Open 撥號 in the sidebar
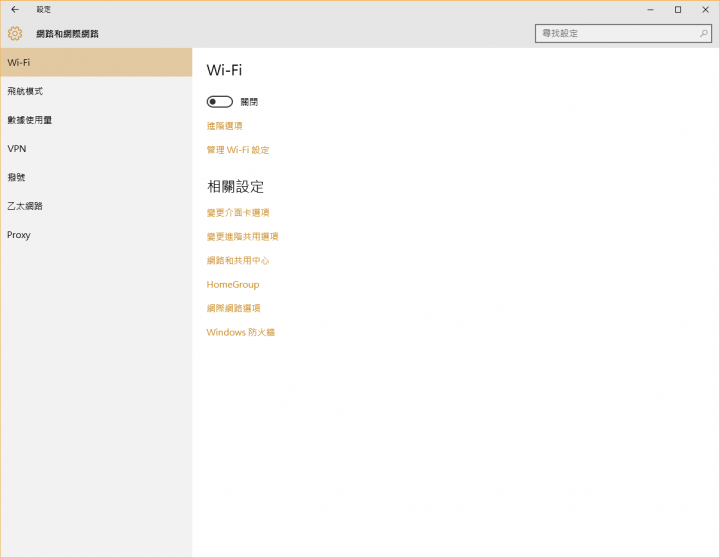Screen dimensions: 720x558 tap(96, 177)
